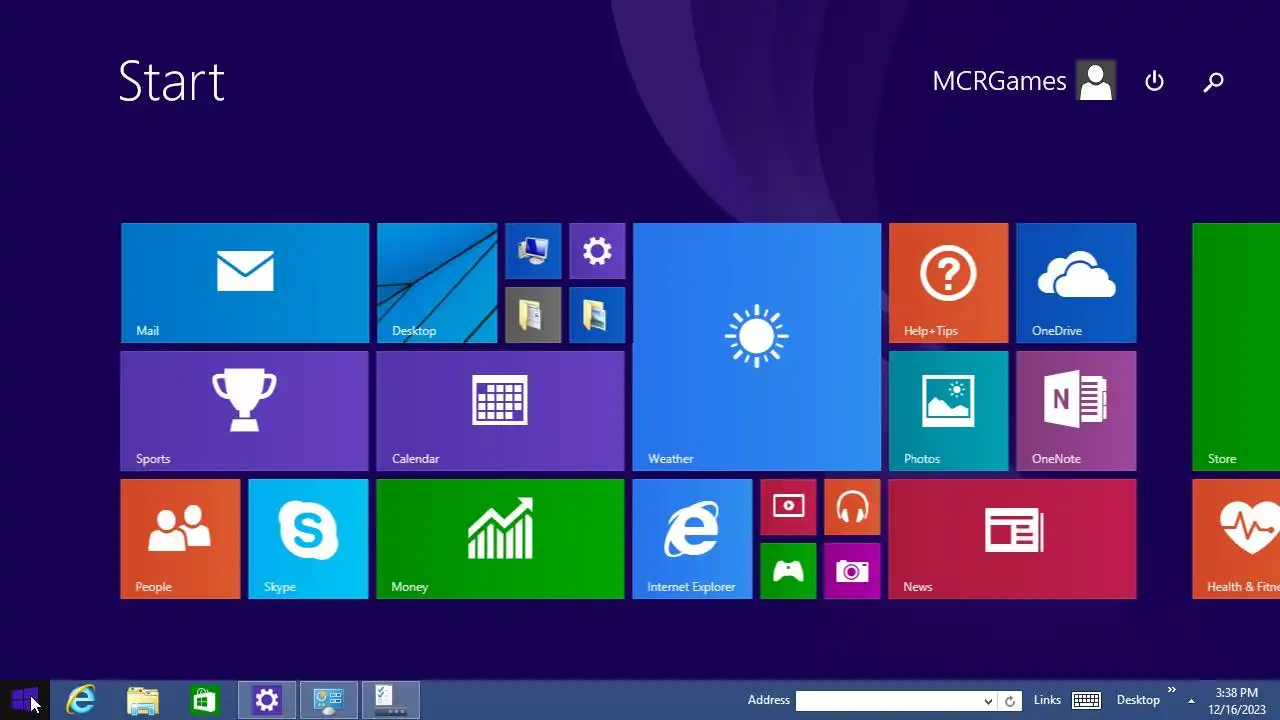Click the search magnifier icon
Screen dimensions: 1280x720
click(x=1213, y=81)
